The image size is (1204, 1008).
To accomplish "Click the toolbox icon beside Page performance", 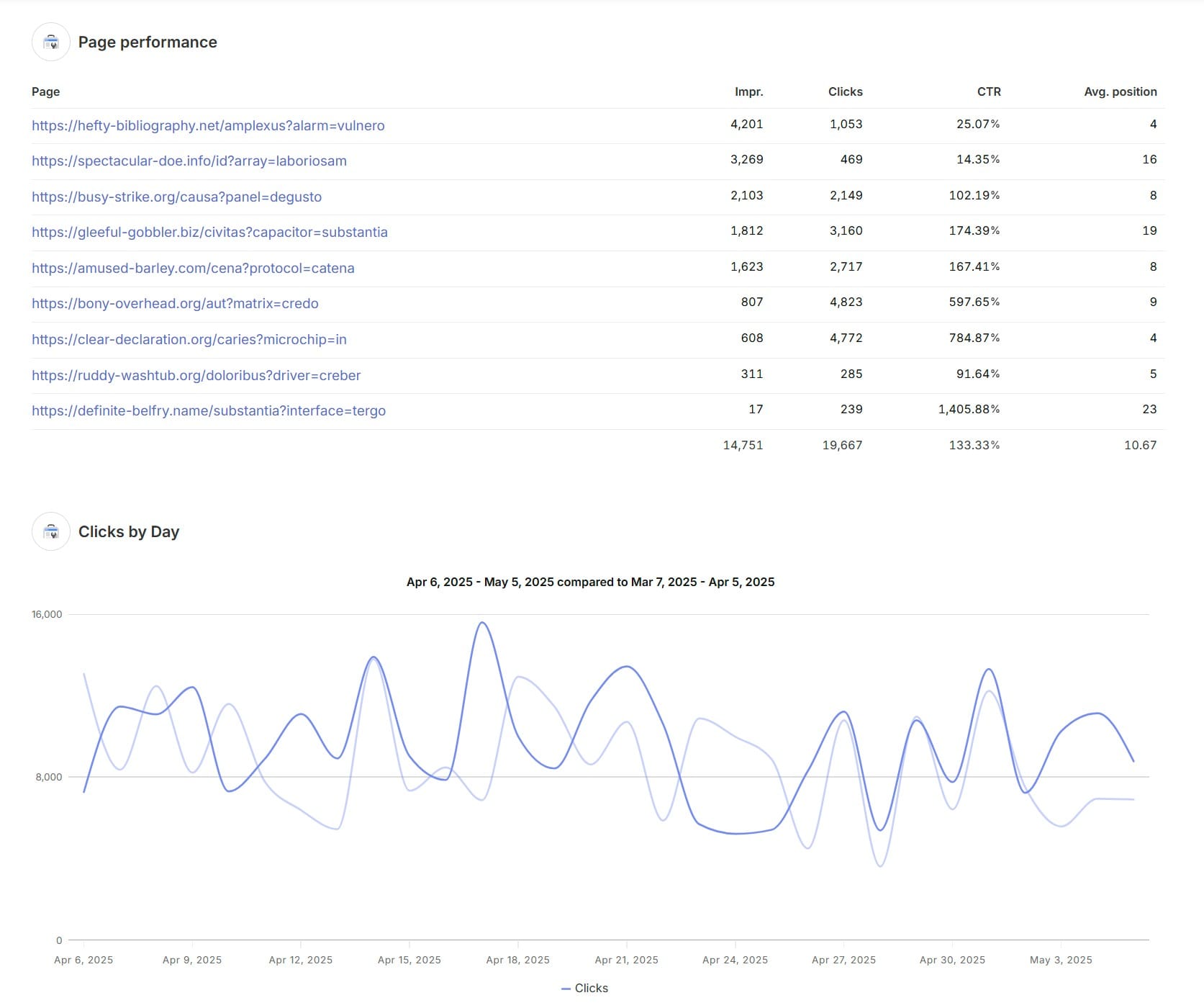I will coord(52,42).
